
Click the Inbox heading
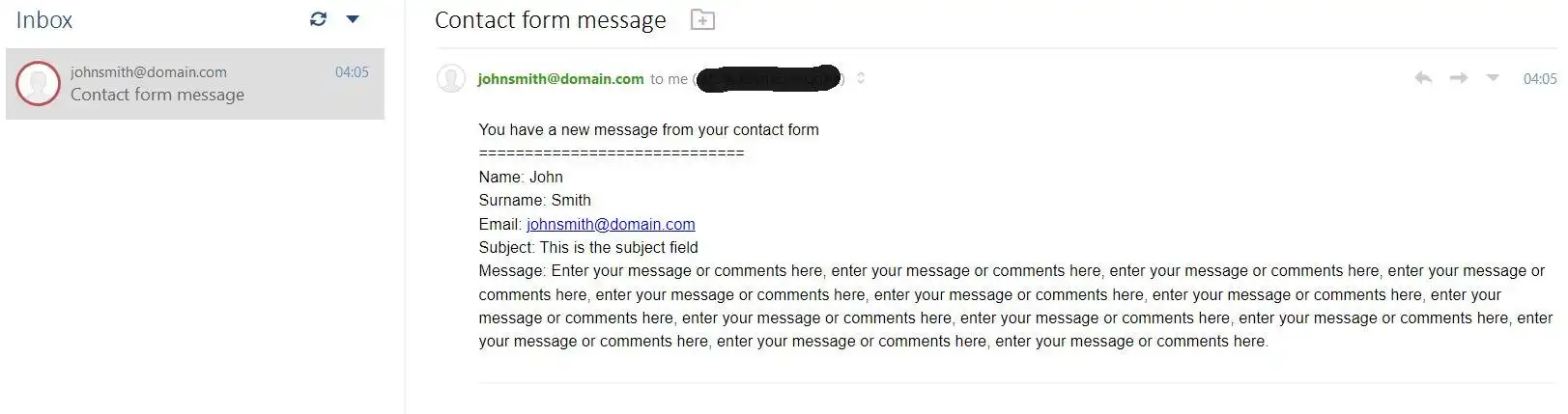[x=44, y=19]
